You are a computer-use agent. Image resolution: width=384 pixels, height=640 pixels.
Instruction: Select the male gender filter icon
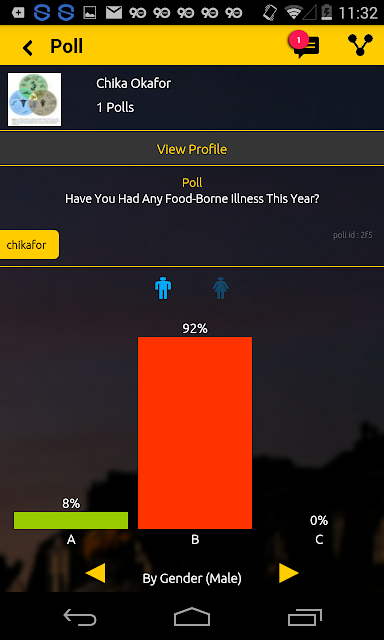pos(163,288)
